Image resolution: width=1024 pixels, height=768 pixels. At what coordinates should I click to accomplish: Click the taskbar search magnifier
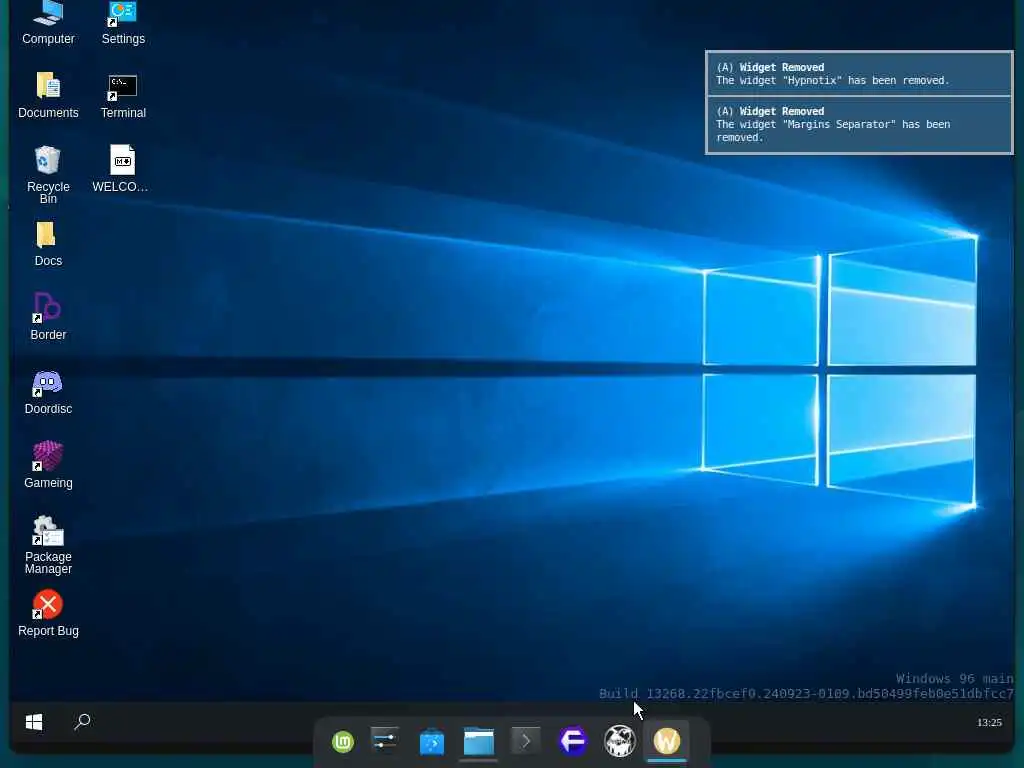82,722
